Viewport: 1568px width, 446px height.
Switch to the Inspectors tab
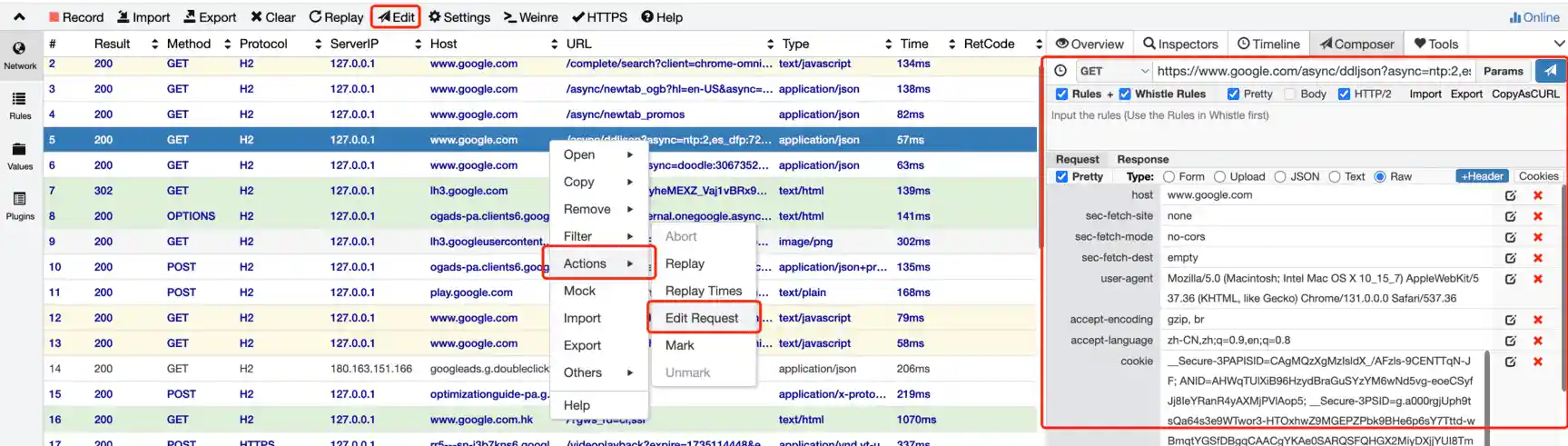point(1179,44)
